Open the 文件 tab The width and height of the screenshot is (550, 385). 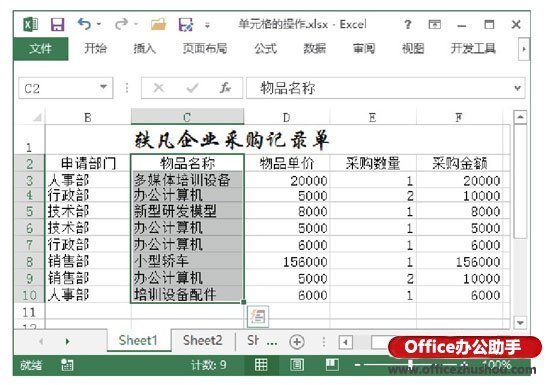tap(41, 49)
